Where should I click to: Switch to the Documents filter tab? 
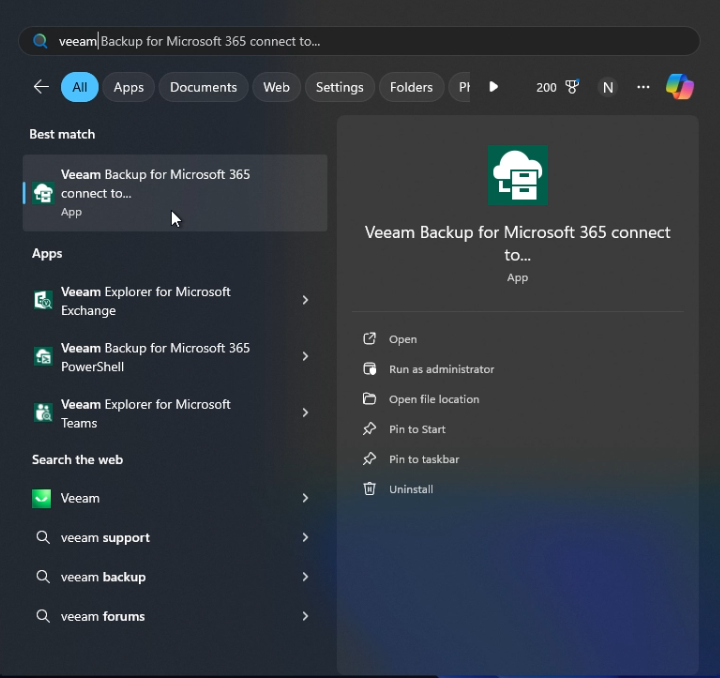203,87
